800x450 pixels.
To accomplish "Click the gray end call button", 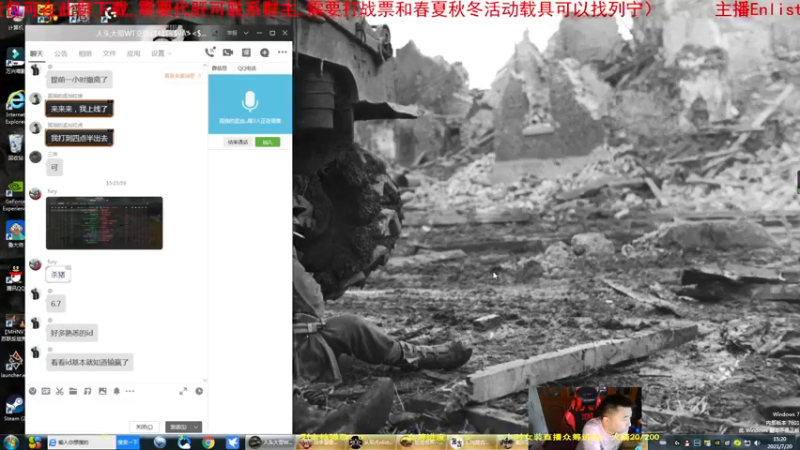I will coord(238,142).
